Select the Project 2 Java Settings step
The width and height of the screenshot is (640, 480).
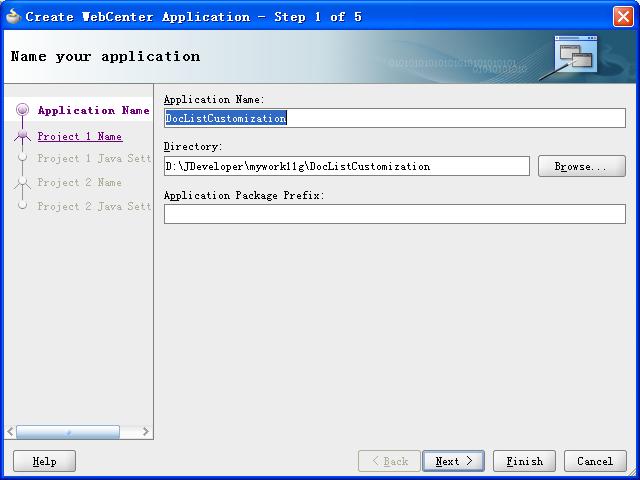(94, 207)
